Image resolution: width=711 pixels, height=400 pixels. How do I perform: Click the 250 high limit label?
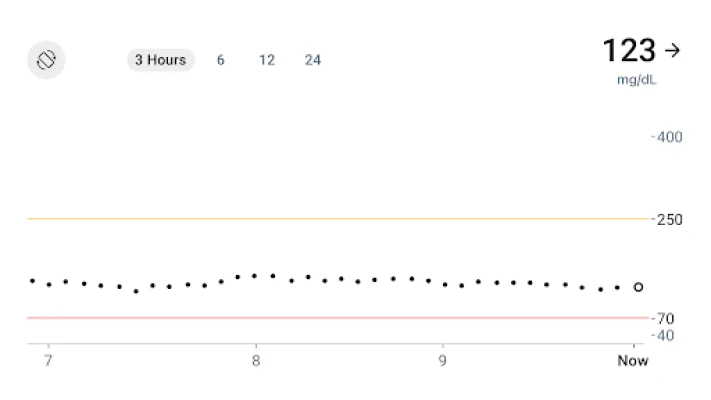[x=669, y=219]
